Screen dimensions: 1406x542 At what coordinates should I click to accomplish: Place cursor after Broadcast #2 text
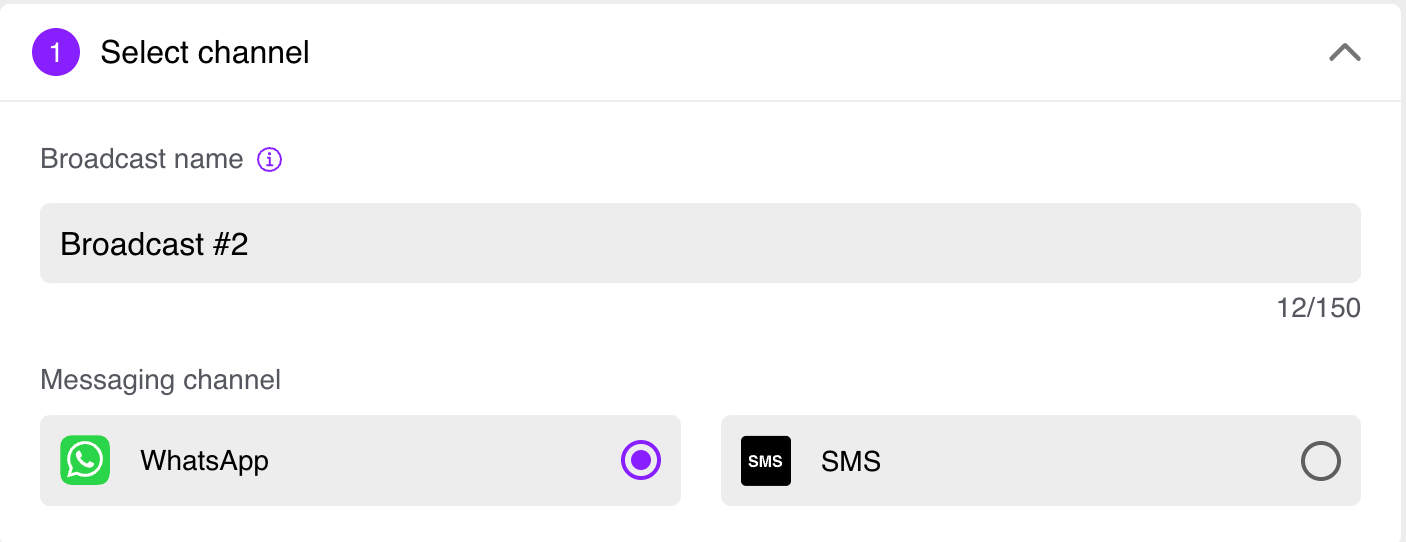coord(250,244)
